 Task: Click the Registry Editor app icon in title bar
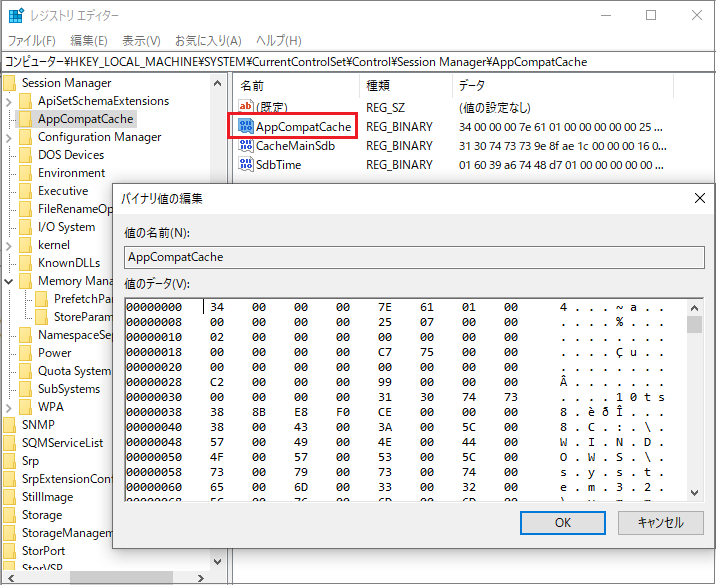pyautogui.click(x=16, y=15)
